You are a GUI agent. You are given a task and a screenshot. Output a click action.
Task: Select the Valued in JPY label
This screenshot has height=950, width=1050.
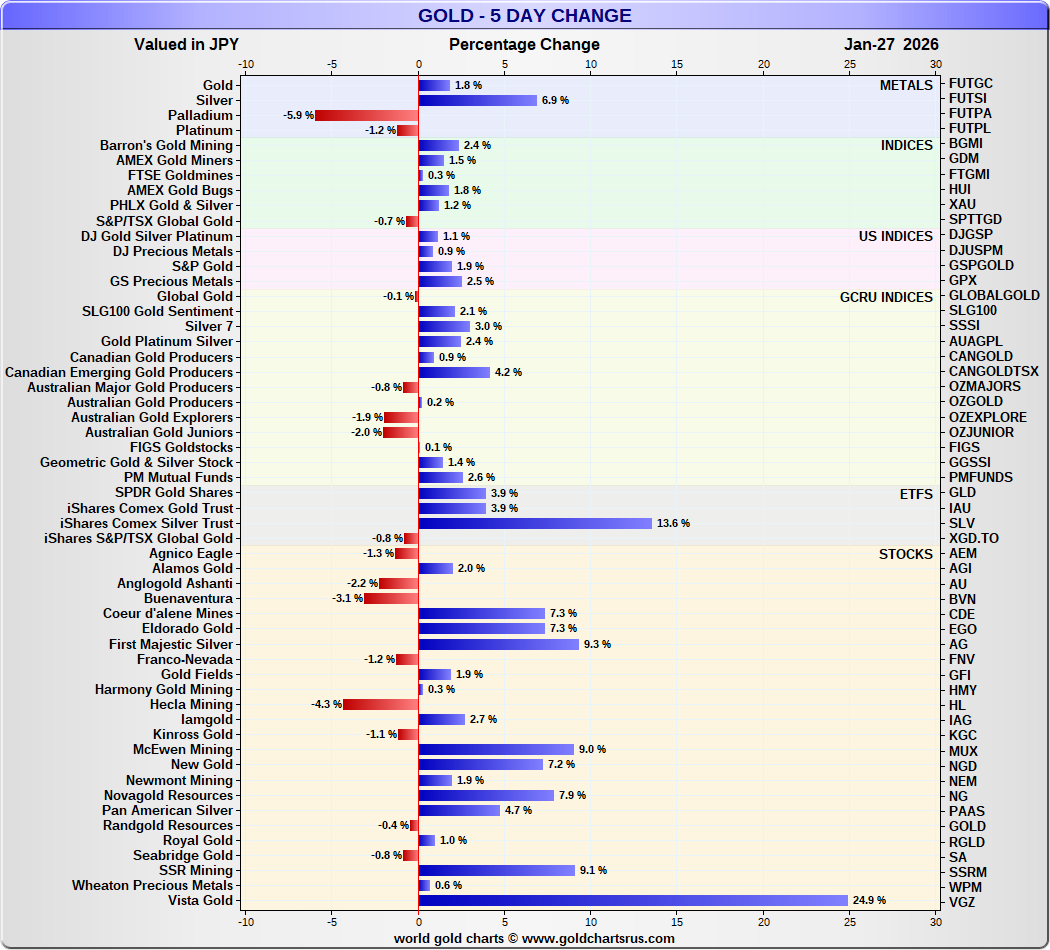(x=186, y=44)
